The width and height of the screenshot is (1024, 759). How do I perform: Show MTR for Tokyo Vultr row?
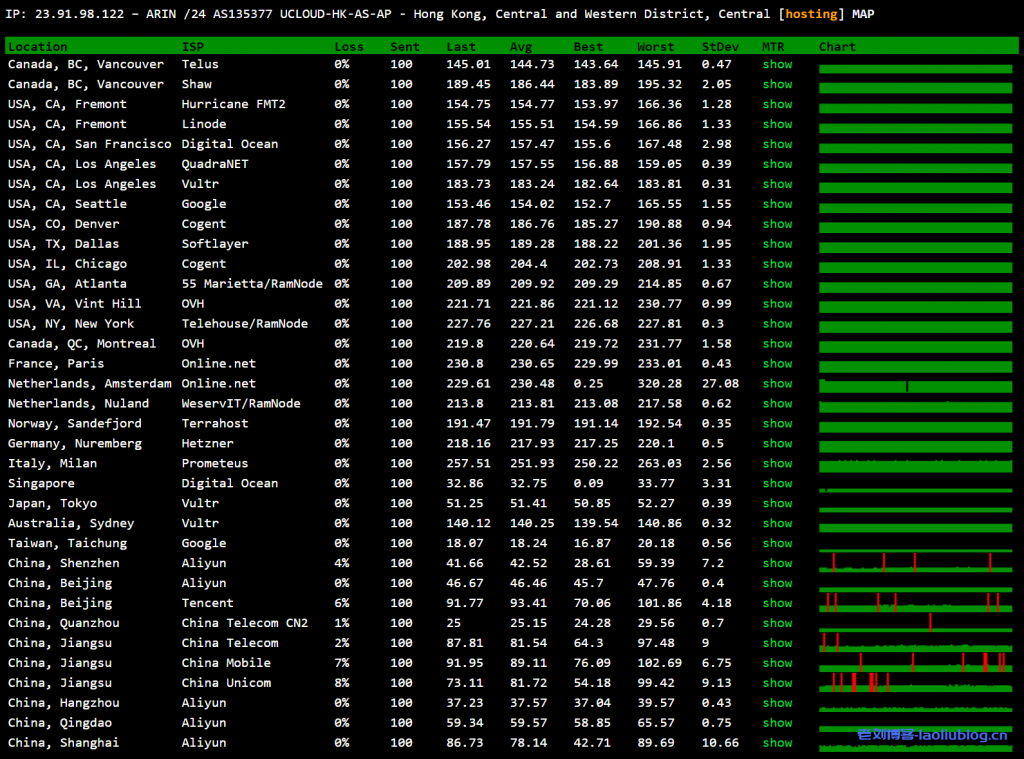pyautogui.click(x=777, y=504)
